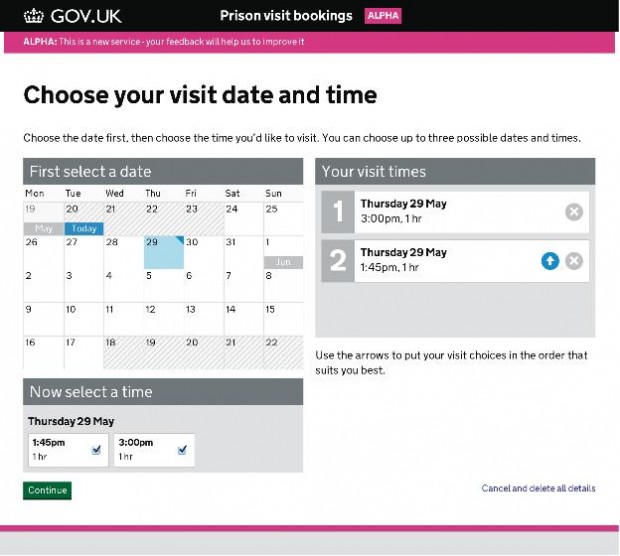Uncheck the 1:45pm time slot
Image resolution: width=620 pixels, height=556 pixels.
click(96, 450)
